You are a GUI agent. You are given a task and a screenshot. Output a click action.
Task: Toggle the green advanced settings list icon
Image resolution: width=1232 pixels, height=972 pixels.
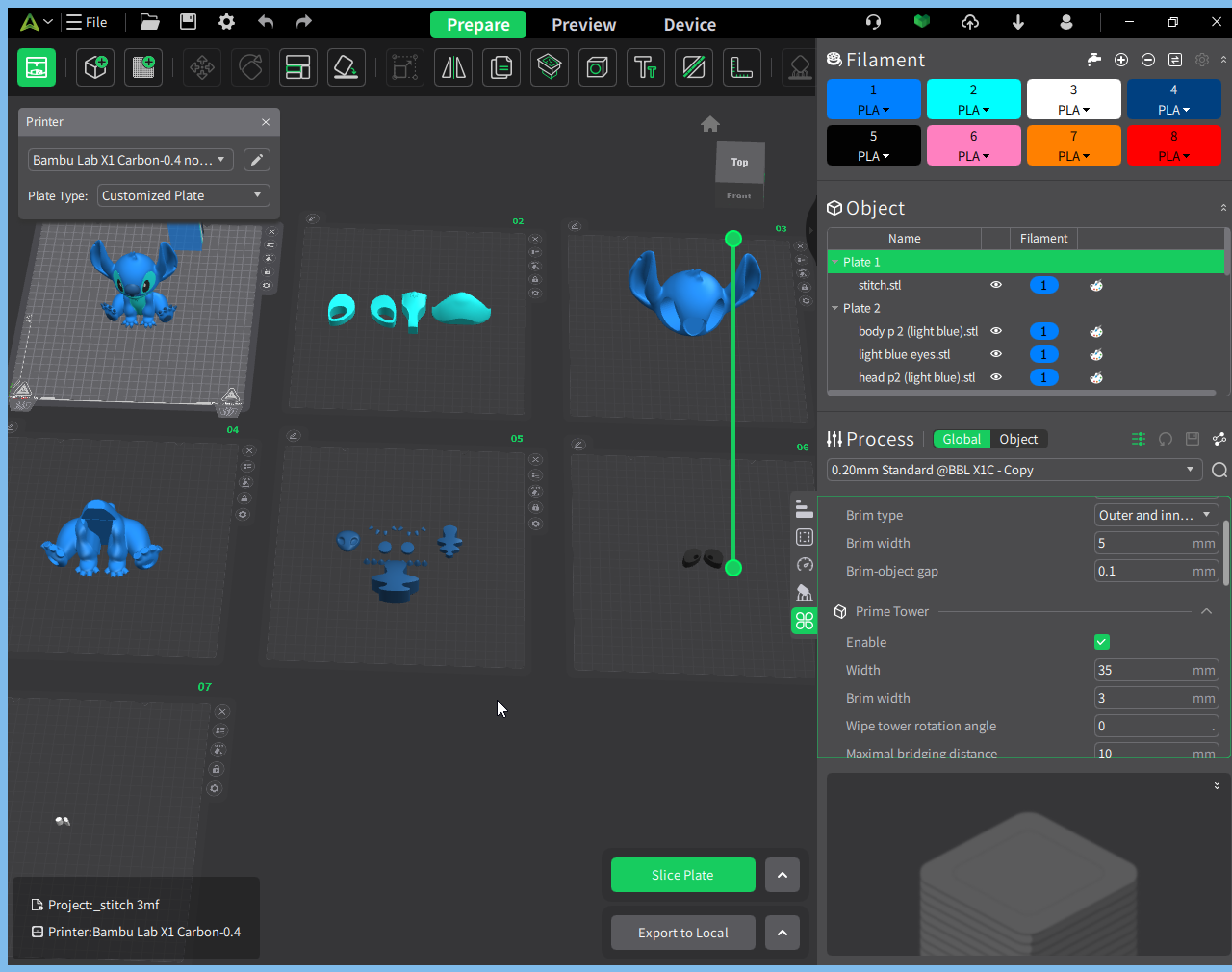click(1139, 440)
